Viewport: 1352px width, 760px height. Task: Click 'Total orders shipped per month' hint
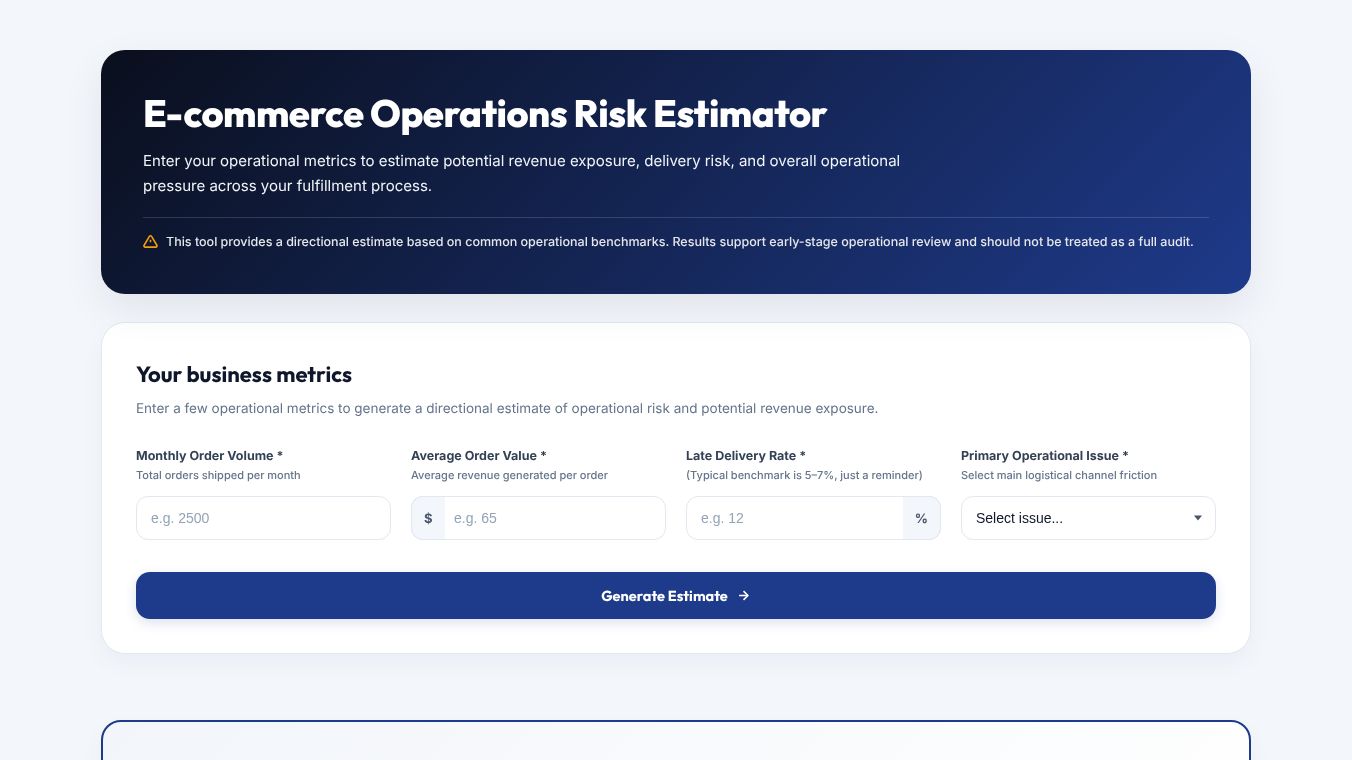[x=218, y=475]
